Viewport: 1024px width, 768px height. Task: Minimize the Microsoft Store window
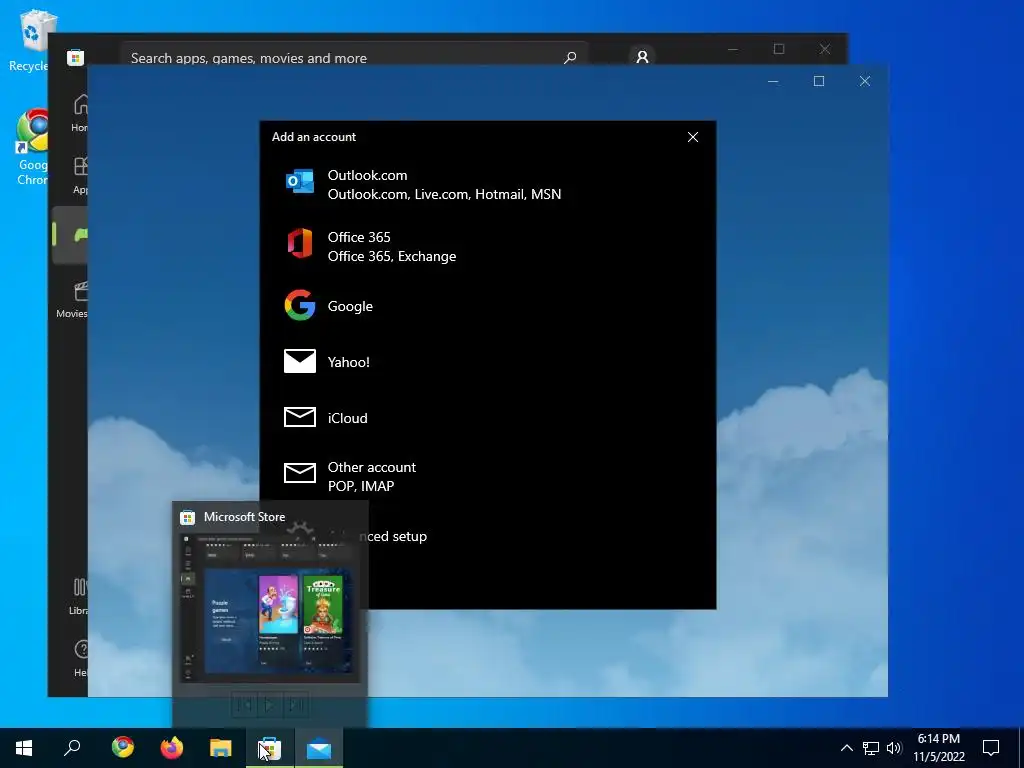pyautogui.click(x=733, y=49)
